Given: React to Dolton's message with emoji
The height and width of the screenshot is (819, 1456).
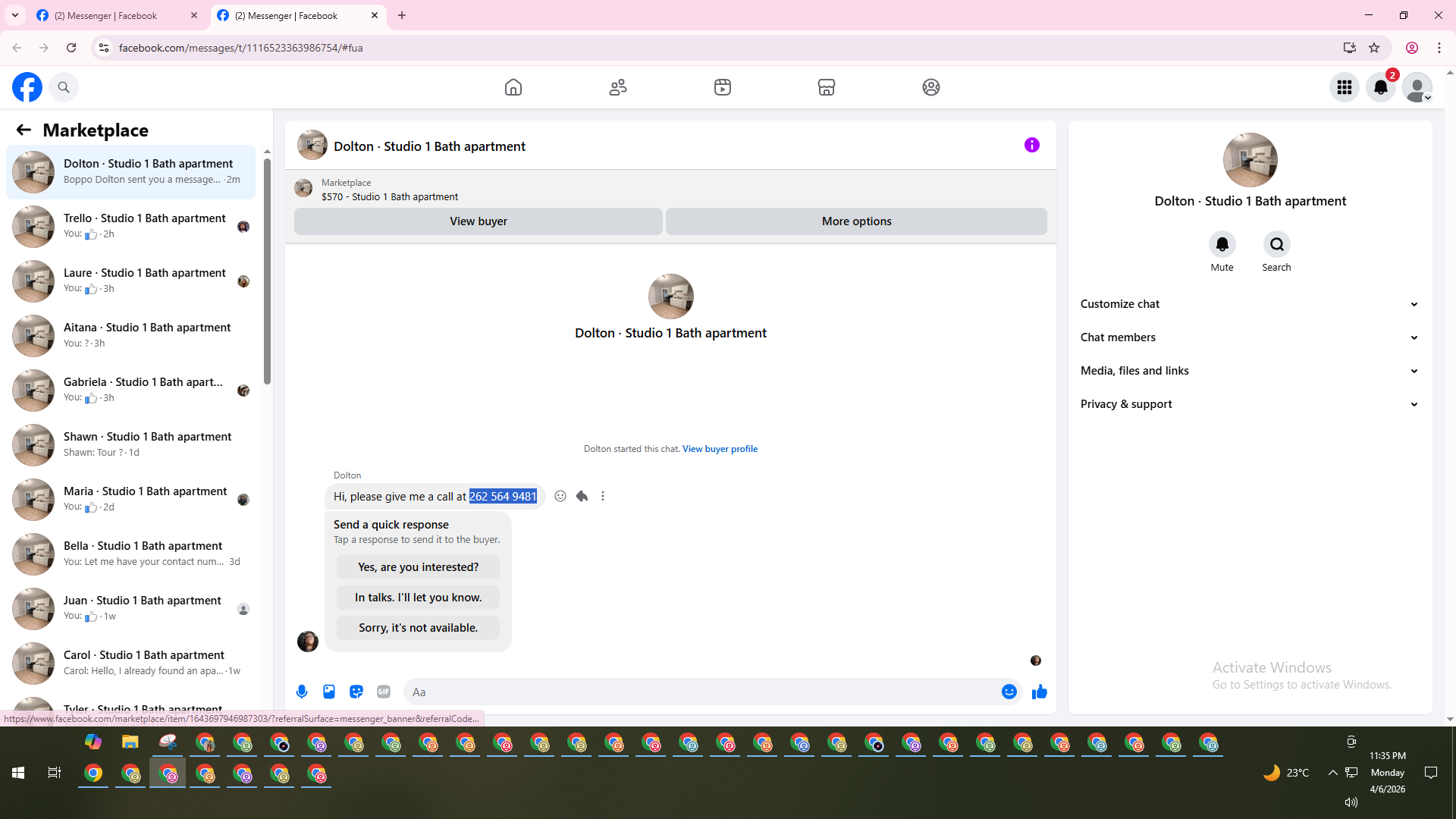Looking at the screenshot, I should click(x=560, y=496).
